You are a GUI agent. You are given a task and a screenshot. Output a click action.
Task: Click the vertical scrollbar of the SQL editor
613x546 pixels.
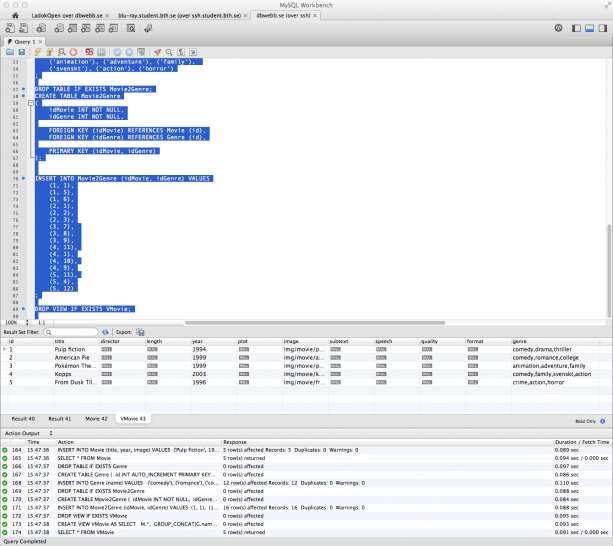tap(609, 271)
